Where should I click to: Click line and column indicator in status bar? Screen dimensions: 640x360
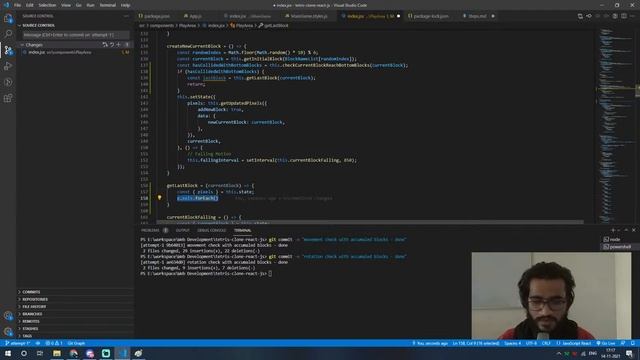point(476,343)
